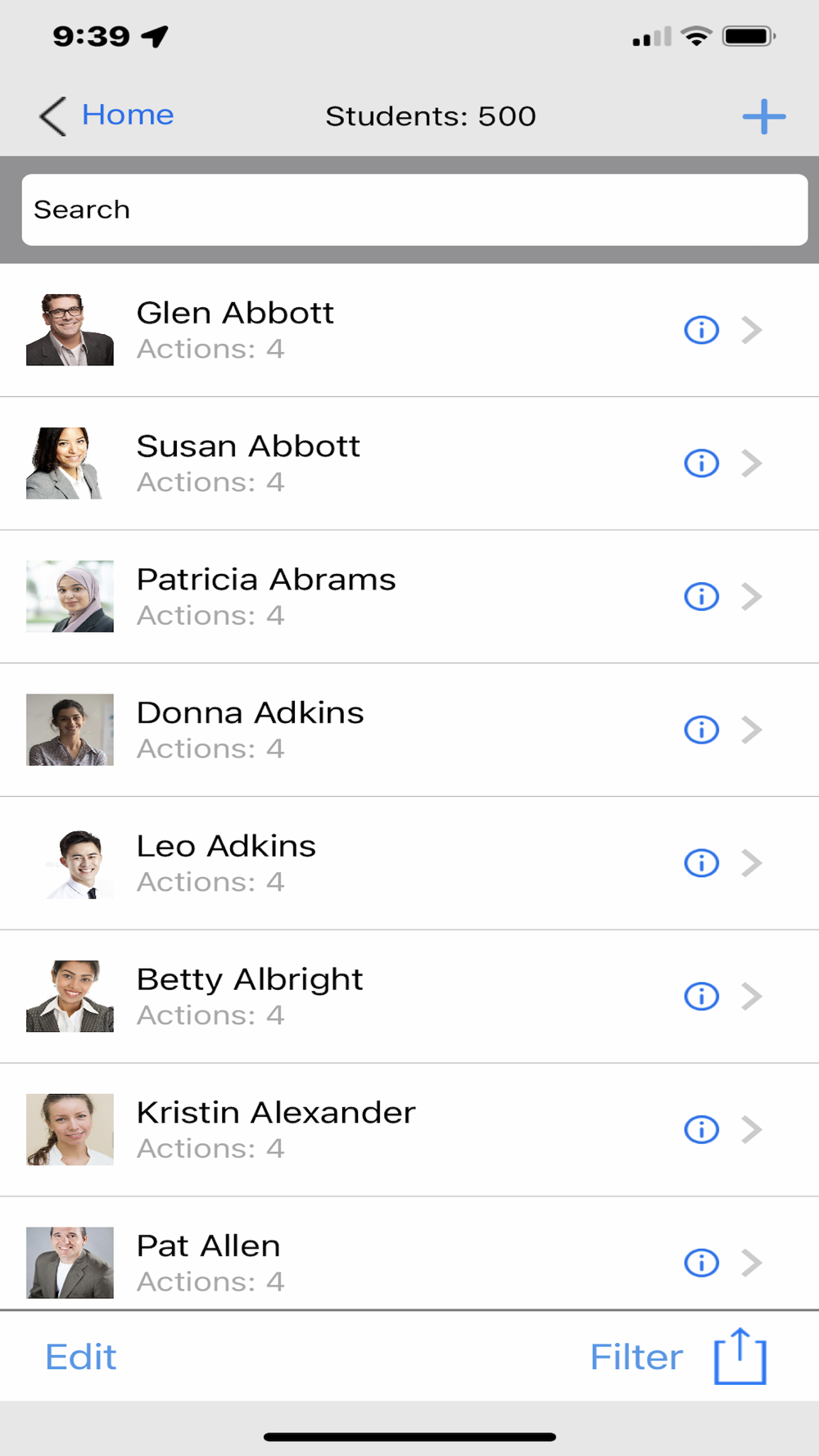Open info icon for Patricia Abrams

pos(701,596)
